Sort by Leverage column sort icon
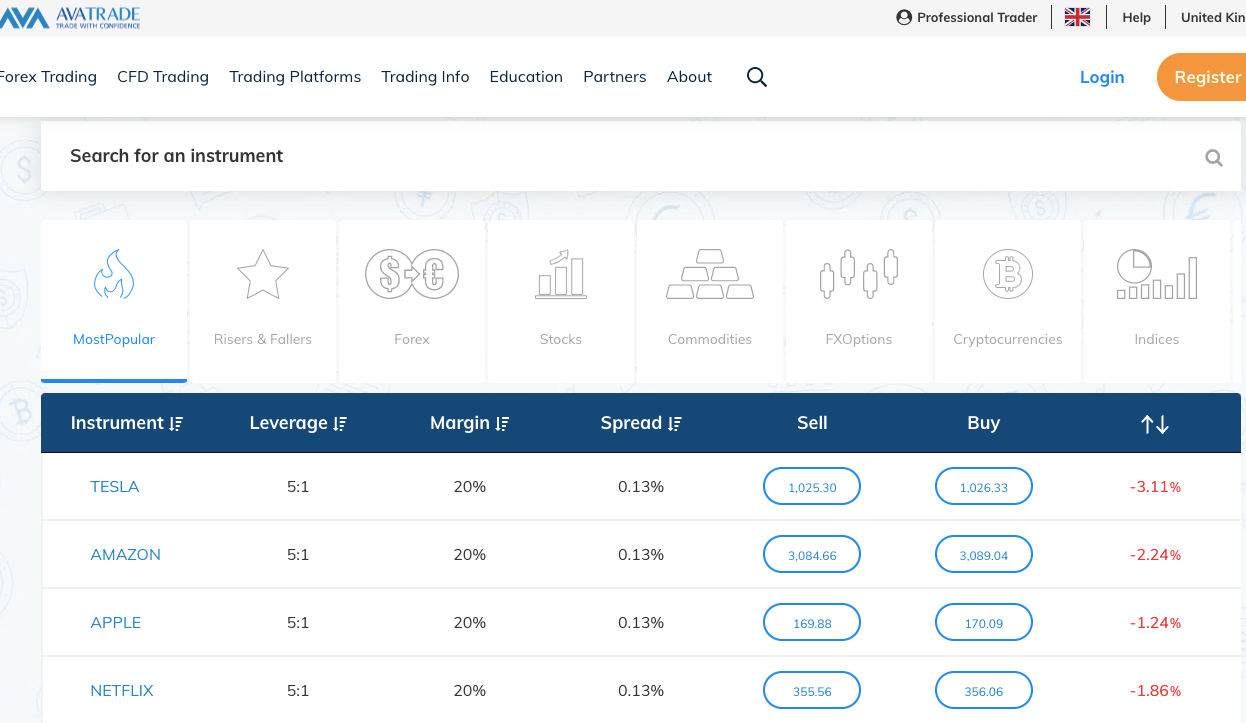Viewport: 1246px width, 723px height. coord(340,424)
